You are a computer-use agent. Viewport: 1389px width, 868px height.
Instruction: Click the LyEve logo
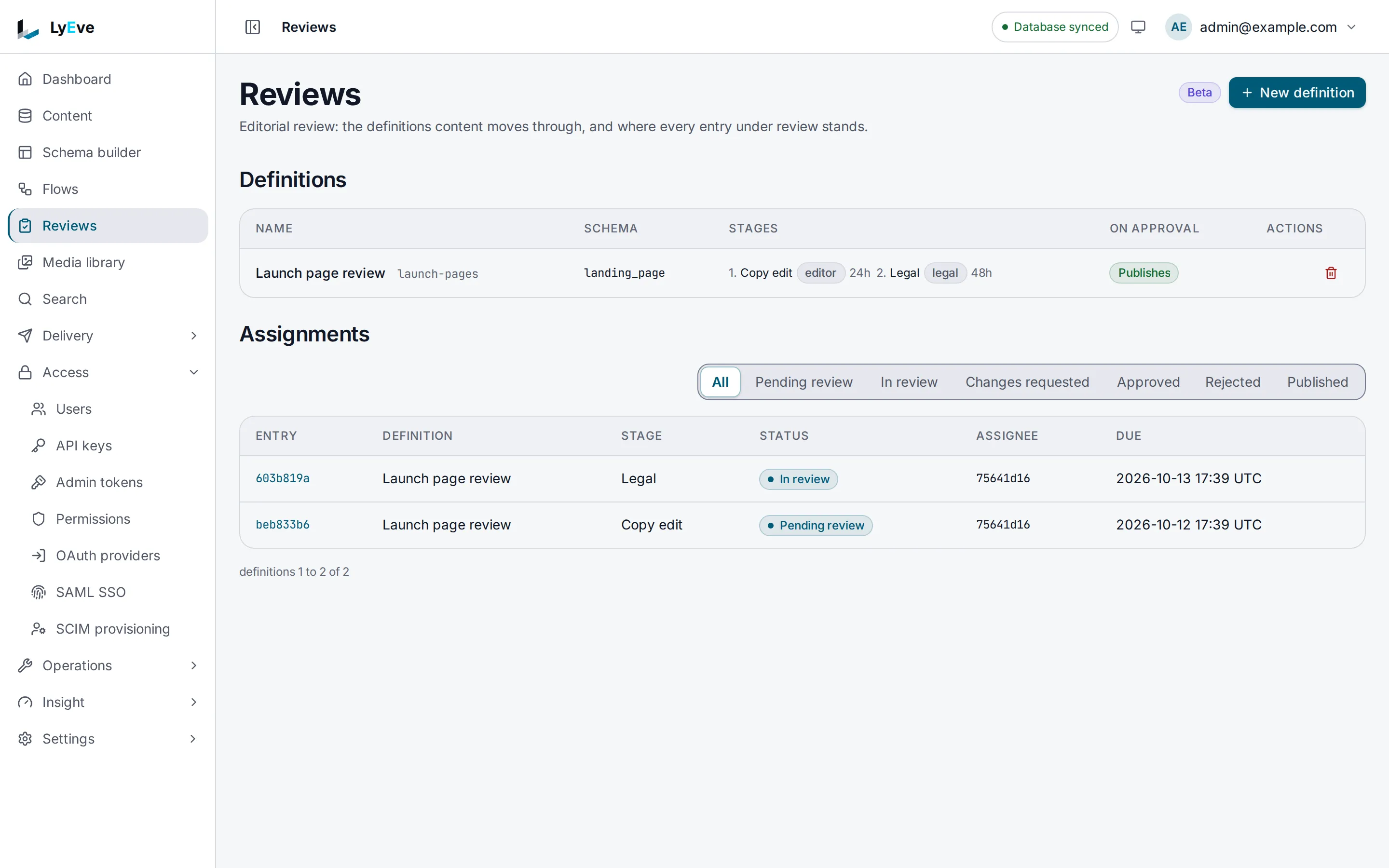click(55, 27)
